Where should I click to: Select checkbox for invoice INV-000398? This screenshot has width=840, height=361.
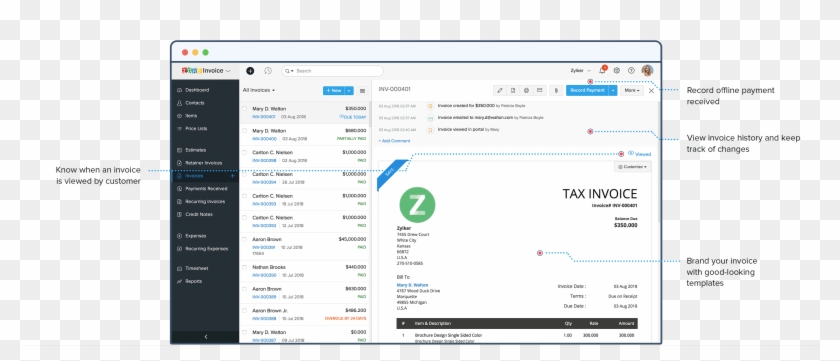coord(244,152)
